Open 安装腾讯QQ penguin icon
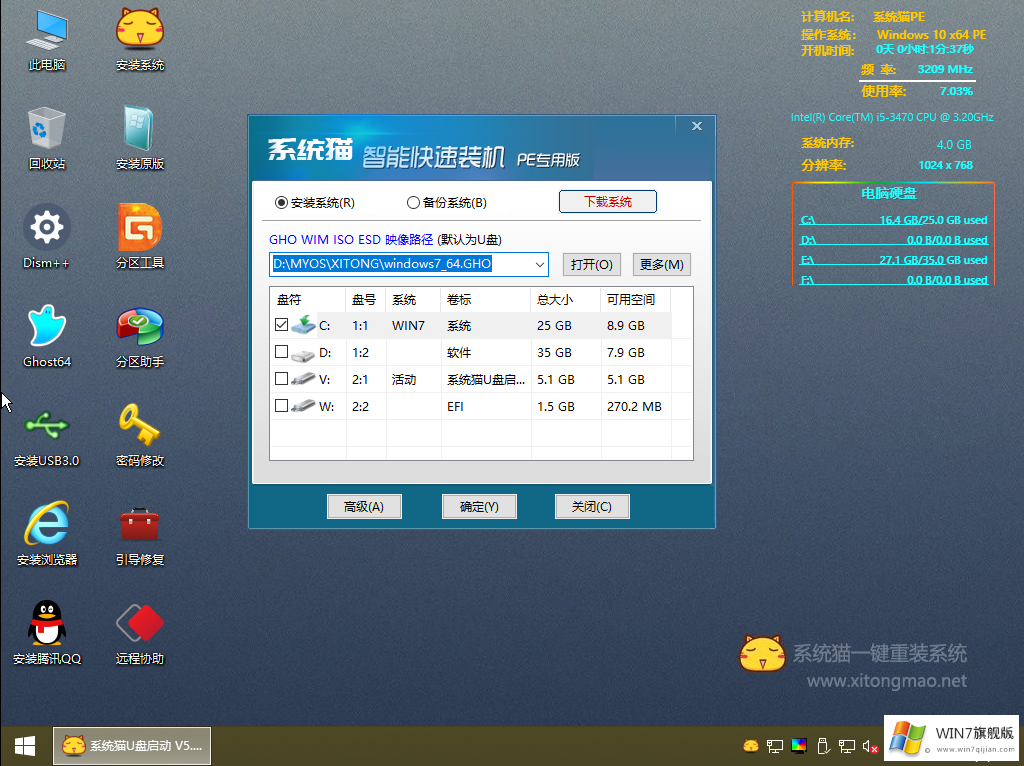 [46, 633]
